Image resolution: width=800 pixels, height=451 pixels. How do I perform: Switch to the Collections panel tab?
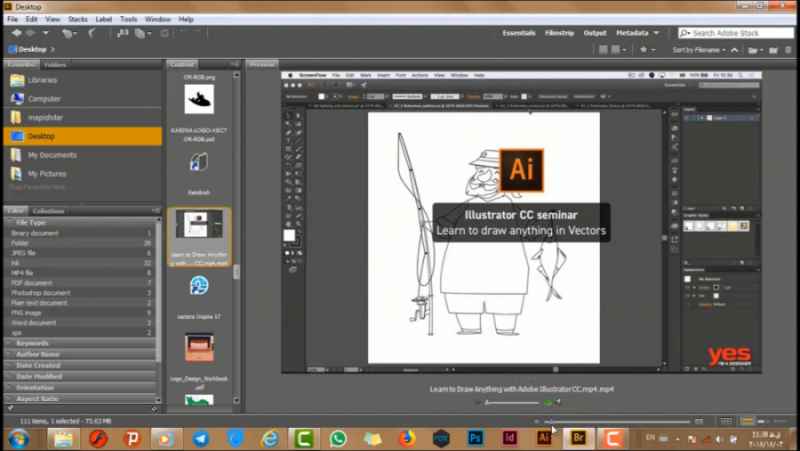coord(48,211)
